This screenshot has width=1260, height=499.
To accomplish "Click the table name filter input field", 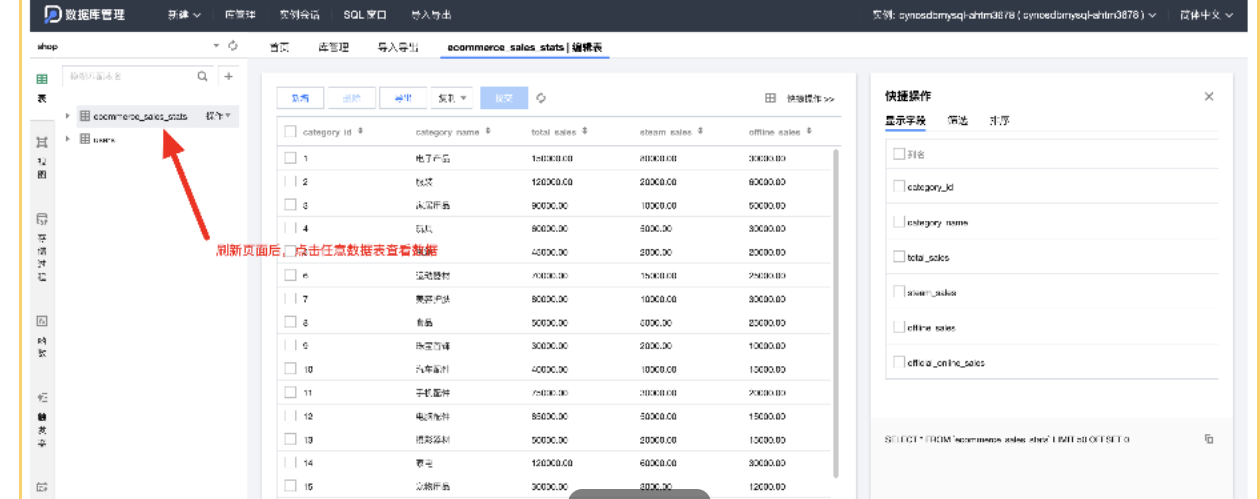I will pyautogui.click(x=128, y=76).
